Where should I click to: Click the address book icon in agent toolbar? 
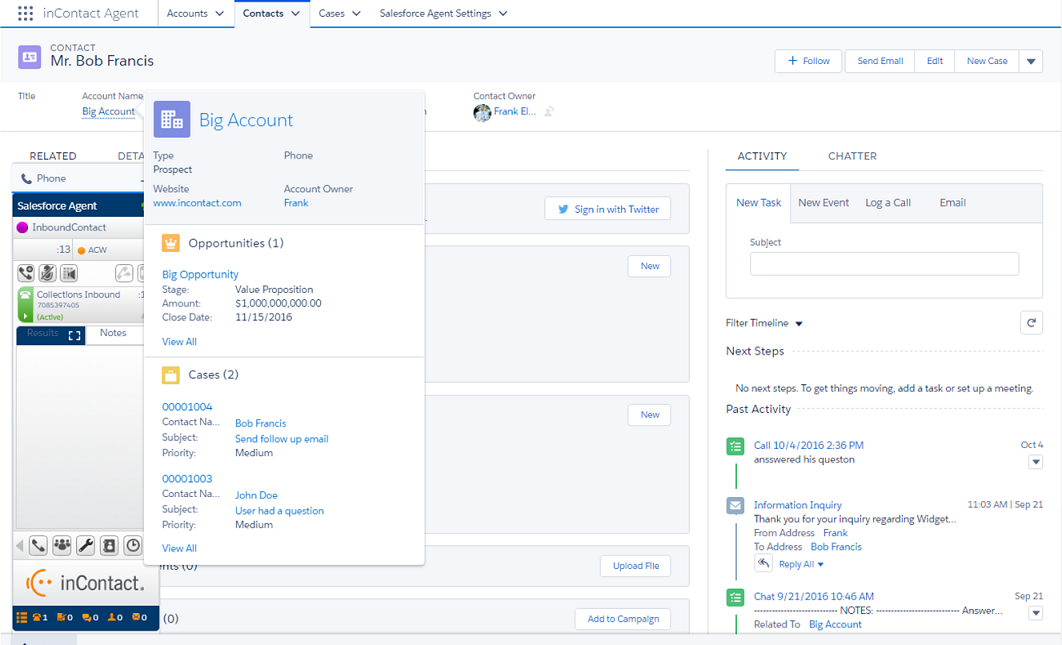coord(109,545)
